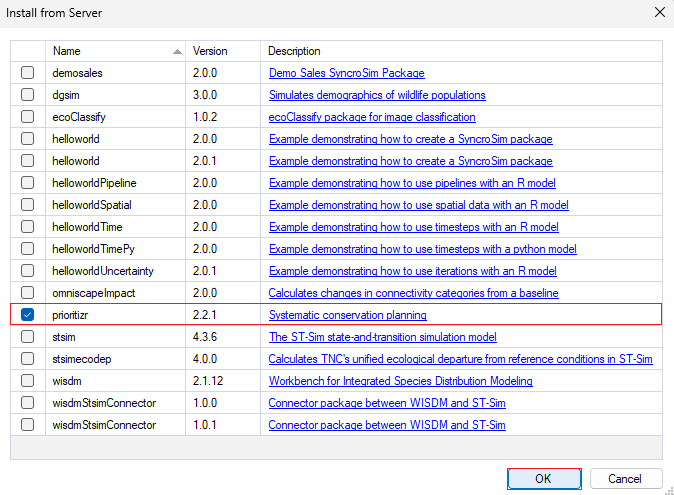This screenshot has height=495, width=674.
Task: Open helloworld 2.0.1 description link
Action: tap(411, 161)
